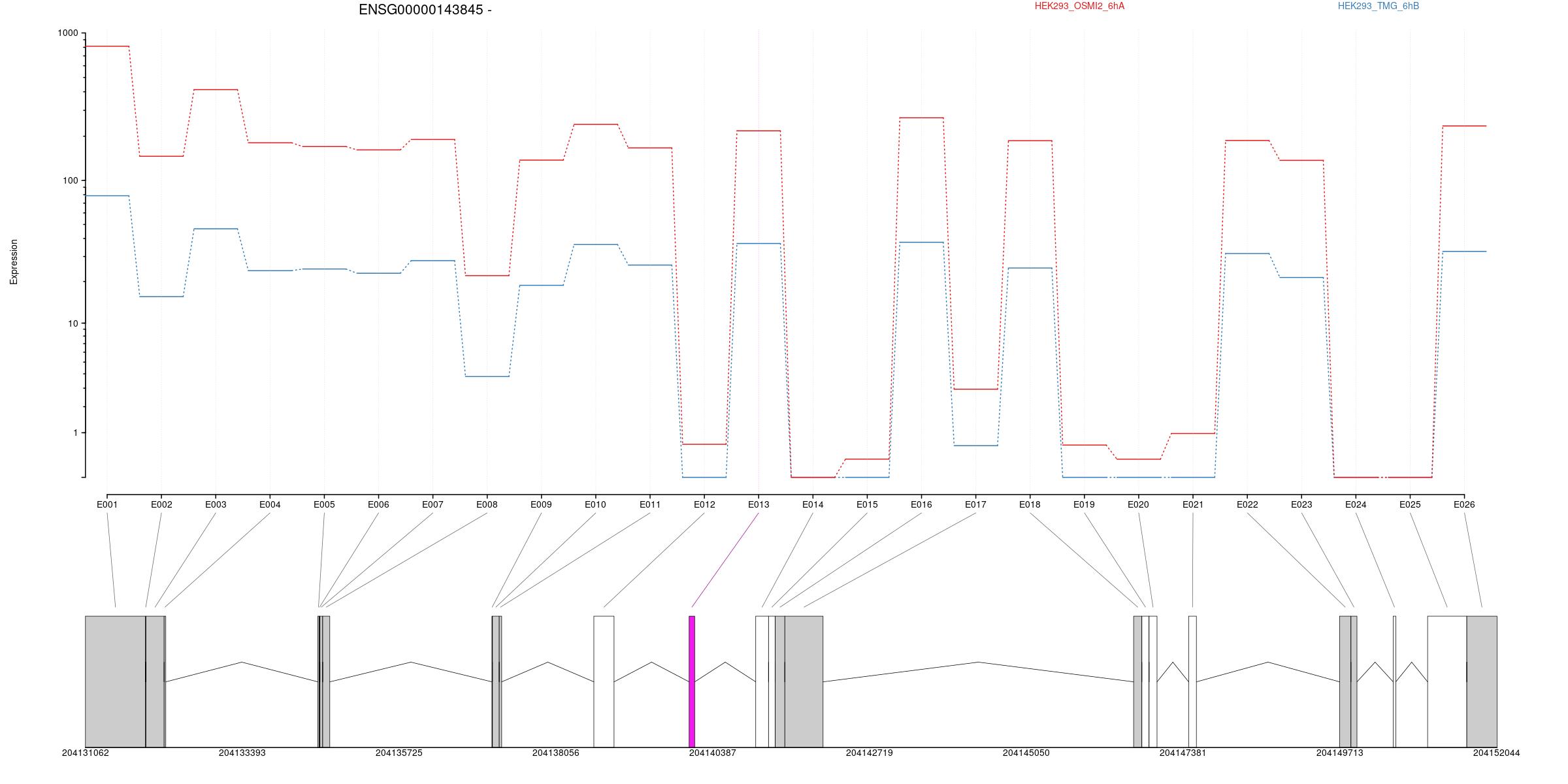1568x784 pixels.
Task: Click genomic coordinate 204149713
Action: tap(1340, 753)
